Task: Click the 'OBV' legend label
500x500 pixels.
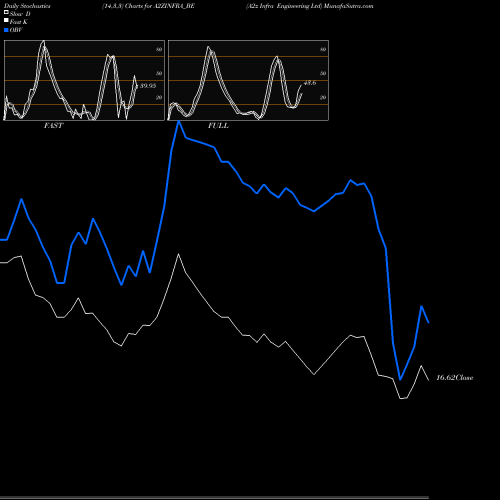Action: click(x=16, y=30)
